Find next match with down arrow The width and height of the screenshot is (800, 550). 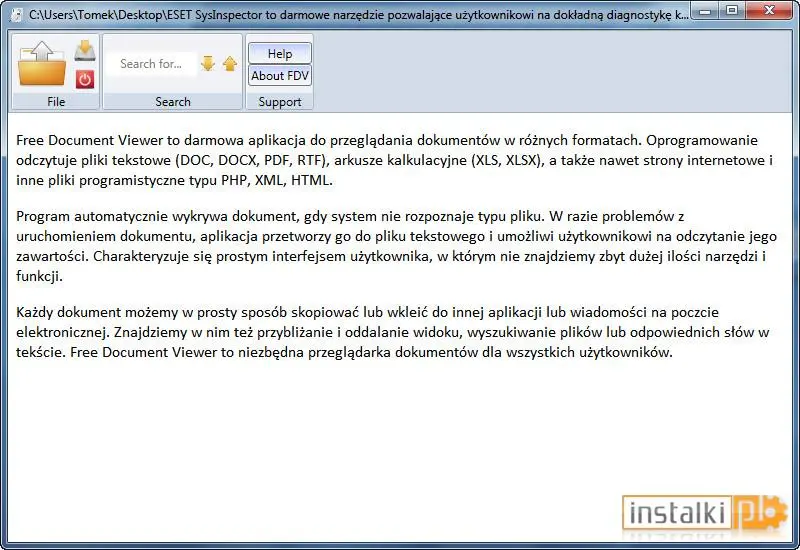pyautogui.click(x=208, y=64)
